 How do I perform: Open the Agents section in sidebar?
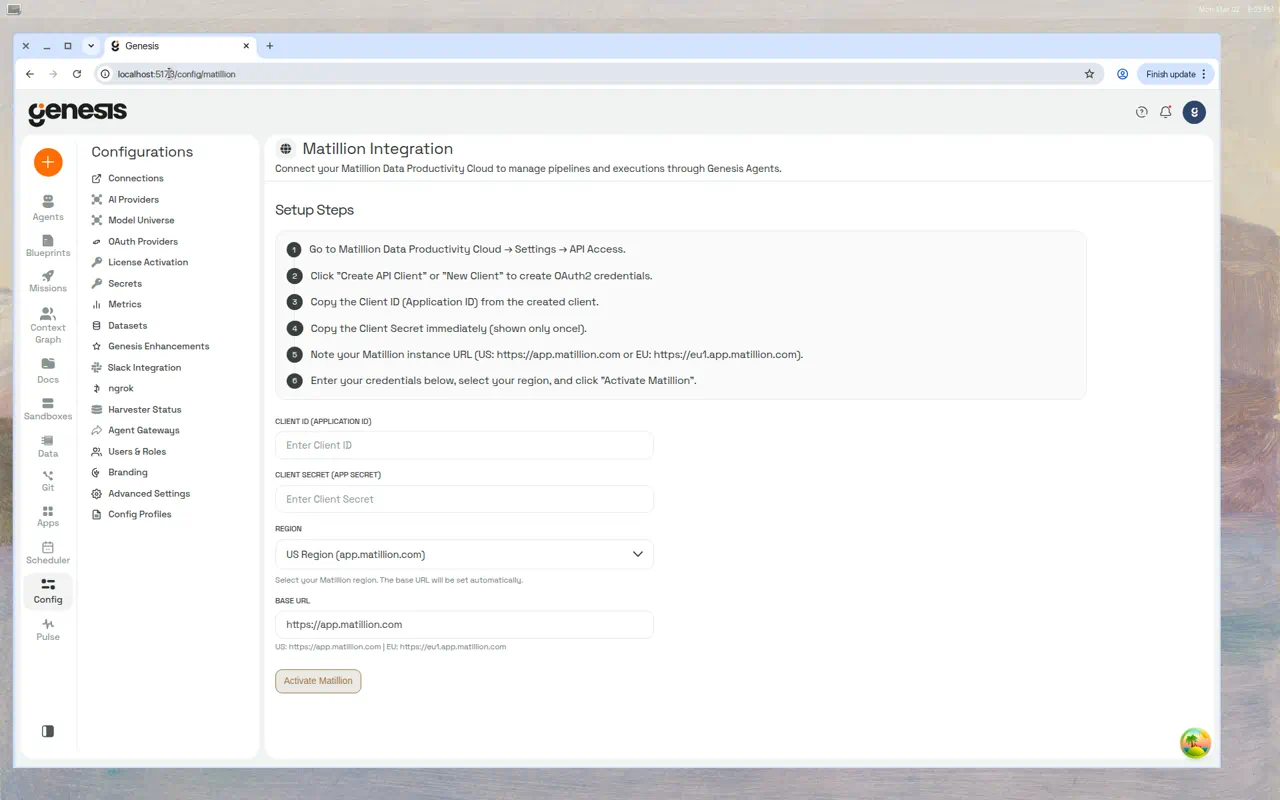point(48,208)
